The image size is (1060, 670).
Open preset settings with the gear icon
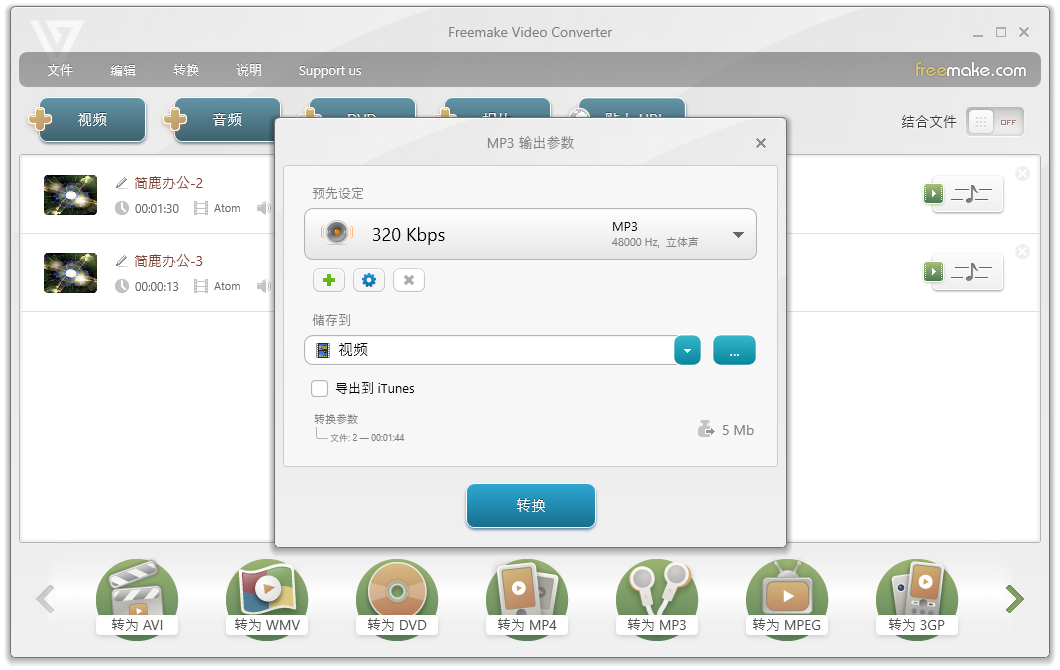pos(369,280)
